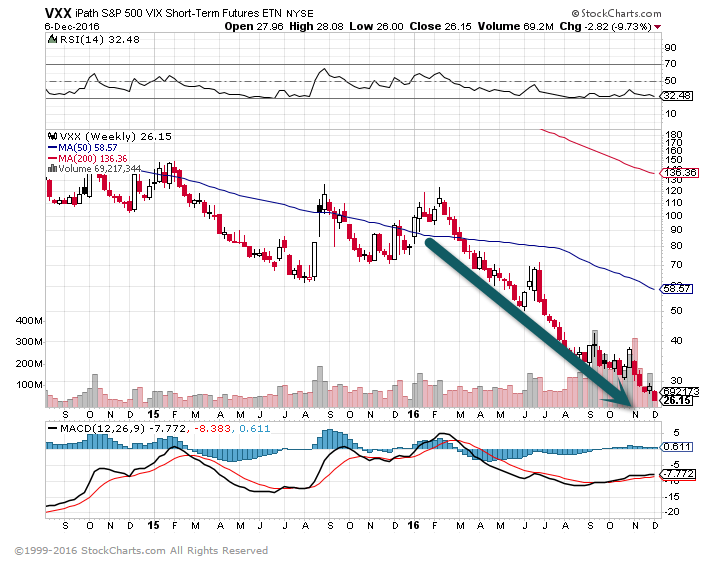Viewport: 728px width, 569px height.
Task: Click the candlestick icon before VXX (Weekly)
Action: [x=52, y=136]
